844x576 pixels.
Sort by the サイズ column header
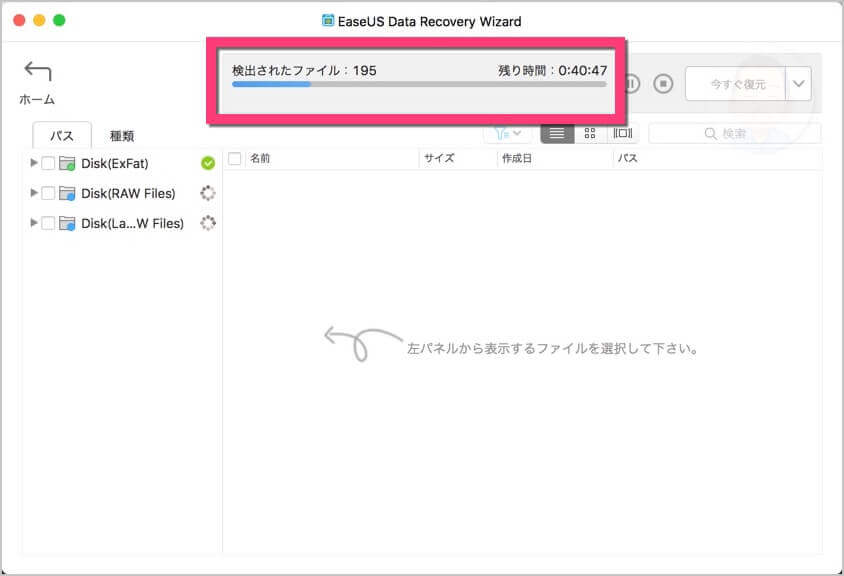[x=439, y=158]
